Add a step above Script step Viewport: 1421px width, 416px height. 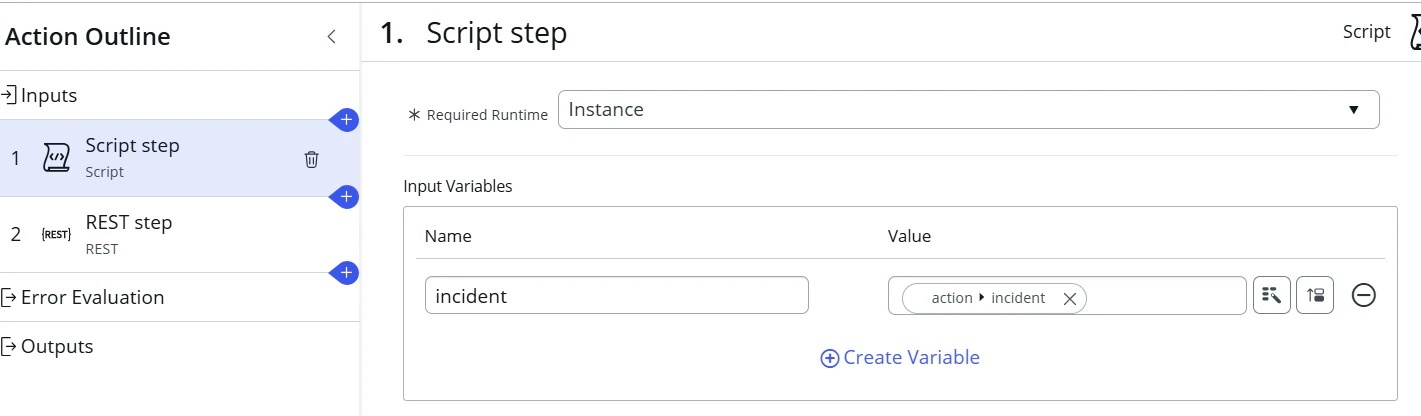click(x=346, y=120)
